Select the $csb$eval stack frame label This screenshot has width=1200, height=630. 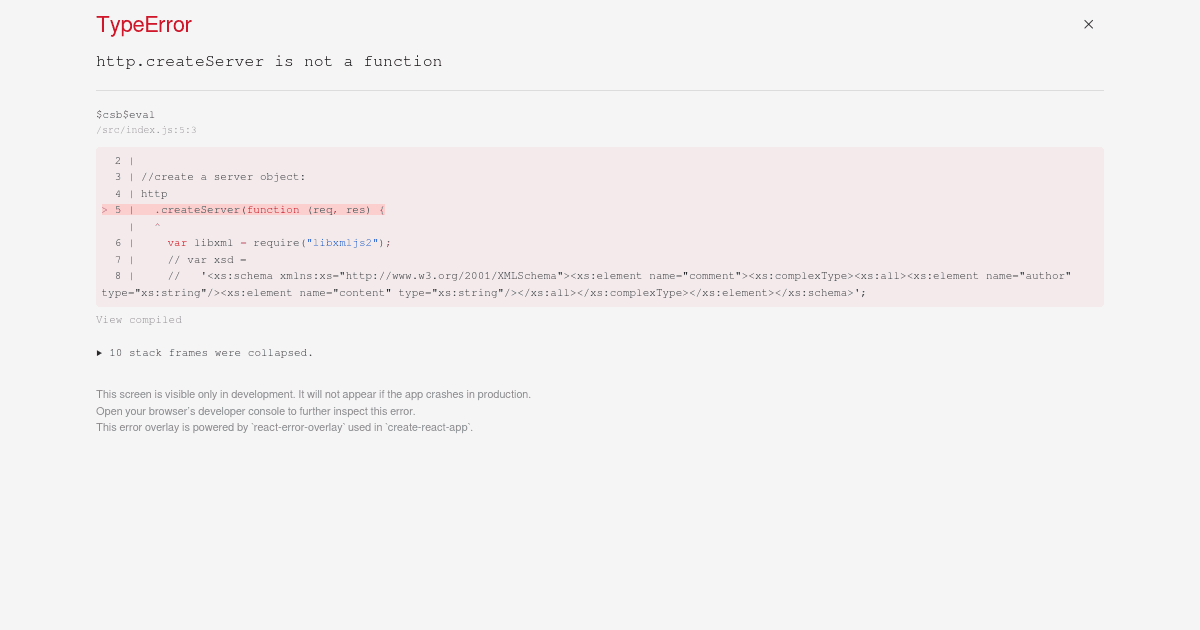tap(125, 114)
